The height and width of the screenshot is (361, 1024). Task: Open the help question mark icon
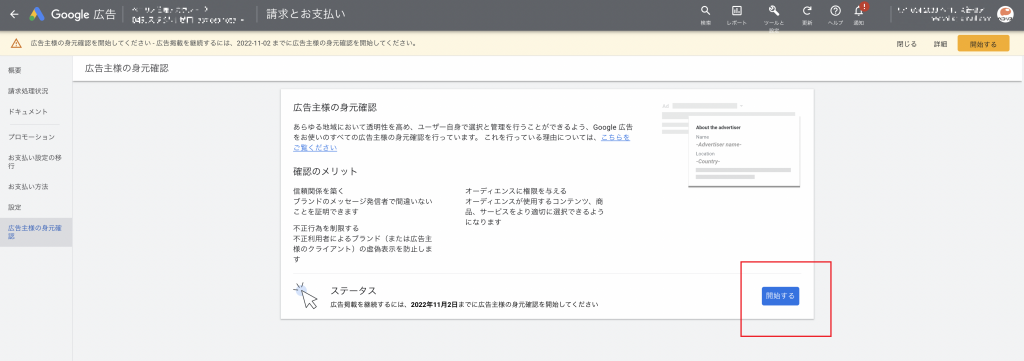tap(835, 10)
